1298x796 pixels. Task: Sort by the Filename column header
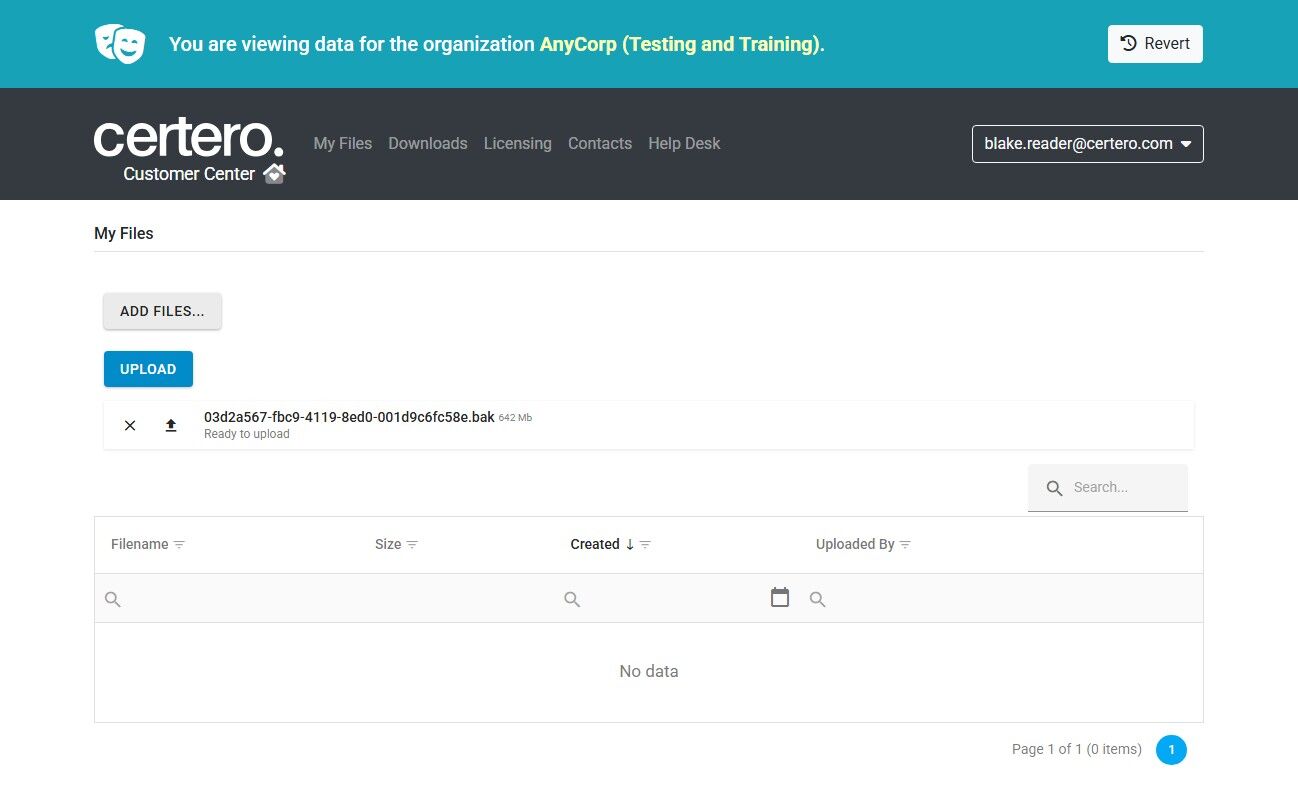point(140,545)
